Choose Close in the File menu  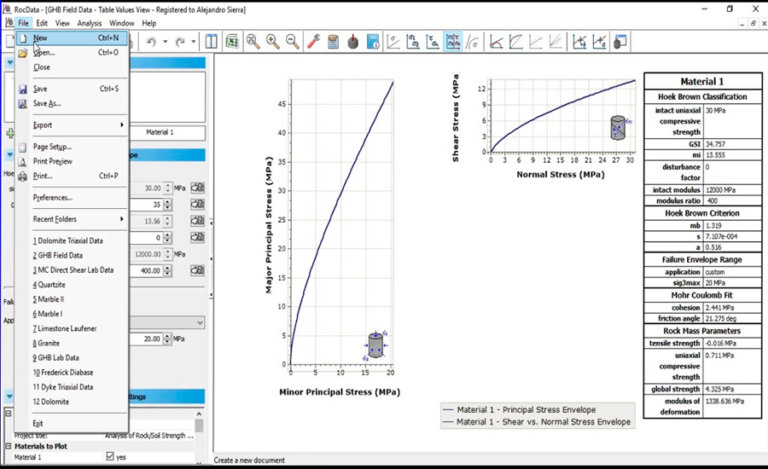(x=72, y=67)
